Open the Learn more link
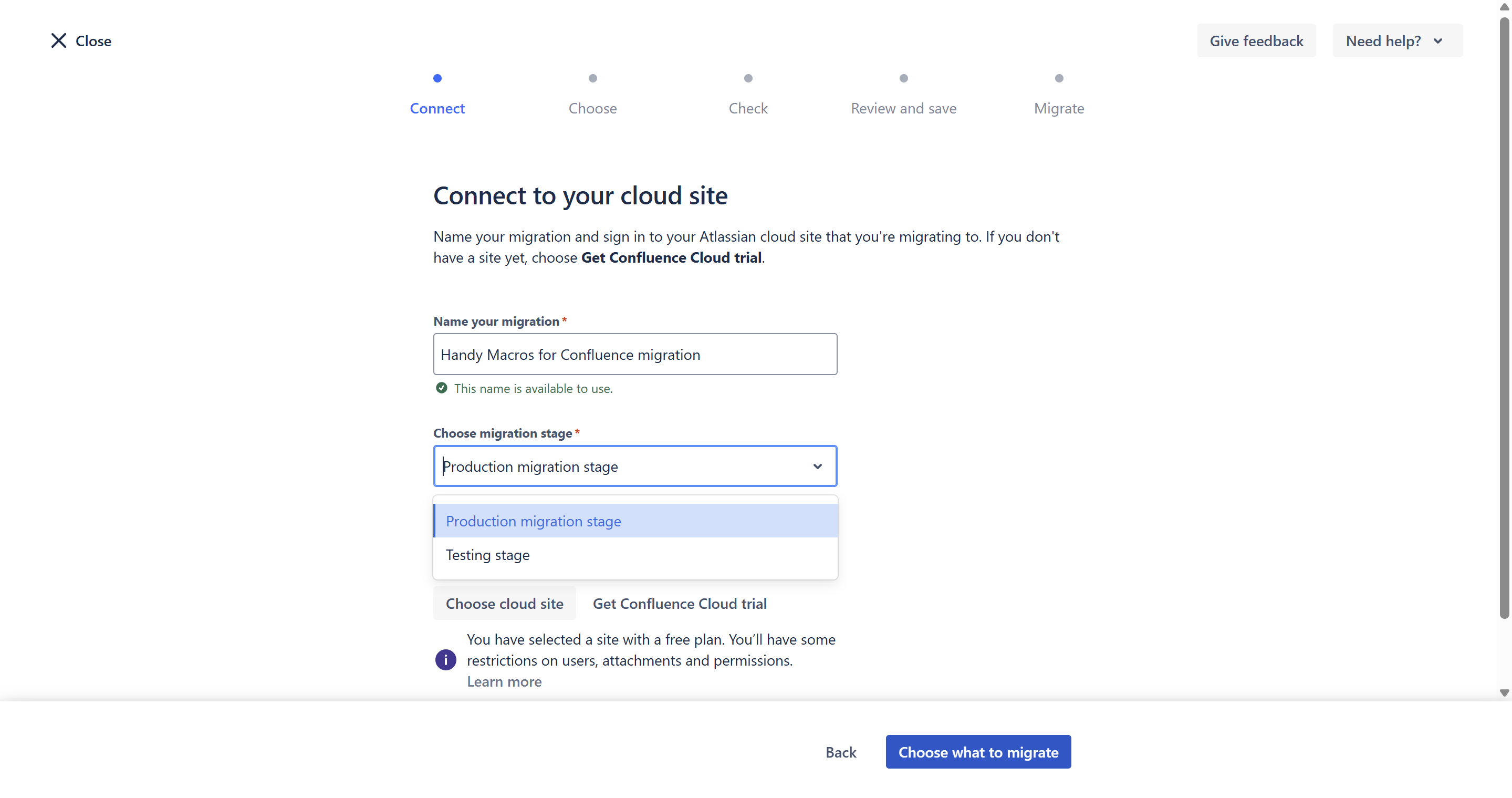 pyautogui.click(x=504, y=682)
